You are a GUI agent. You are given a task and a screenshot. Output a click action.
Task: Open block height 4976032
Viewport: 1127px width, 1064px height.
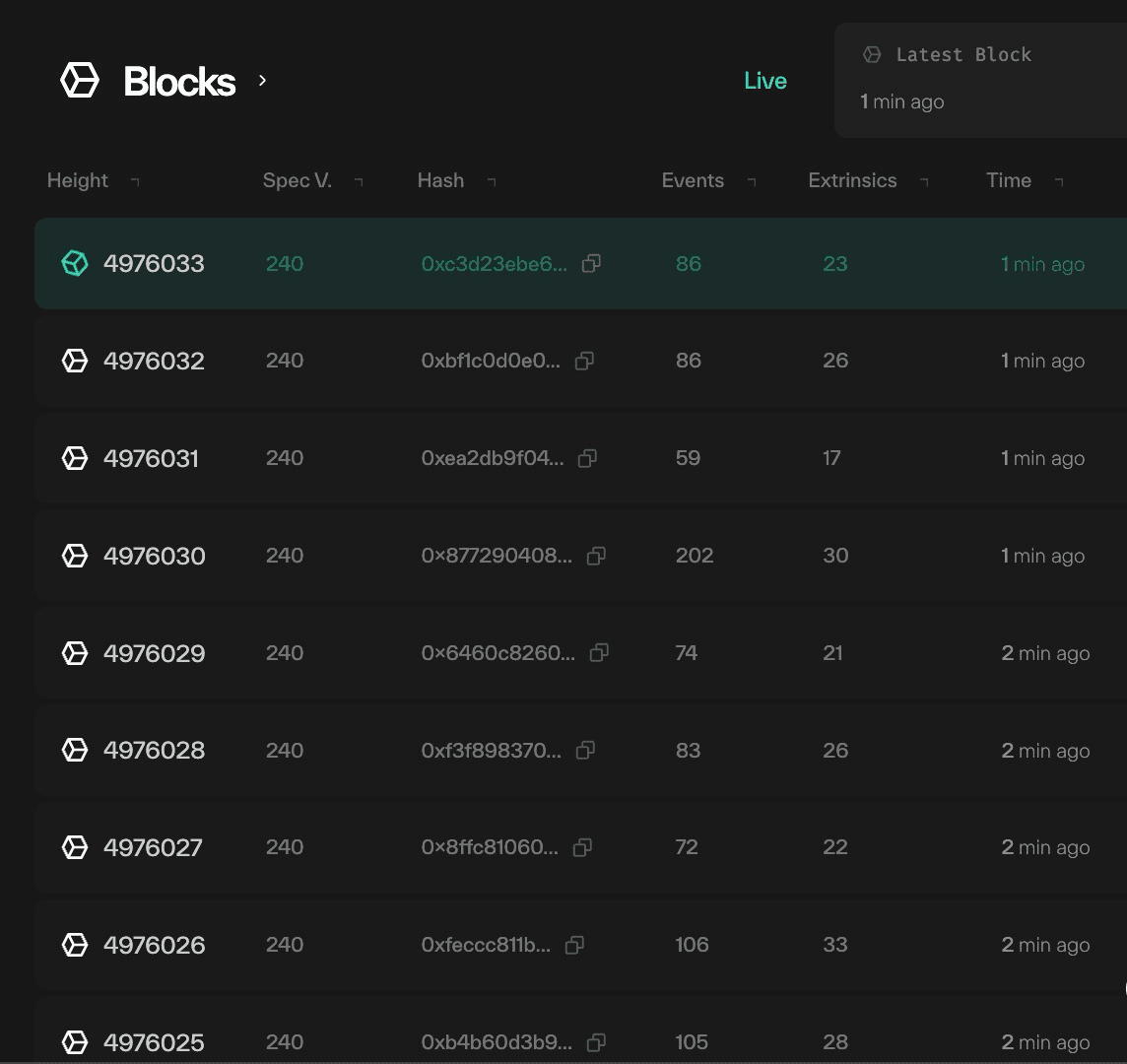tap(154, 361)
